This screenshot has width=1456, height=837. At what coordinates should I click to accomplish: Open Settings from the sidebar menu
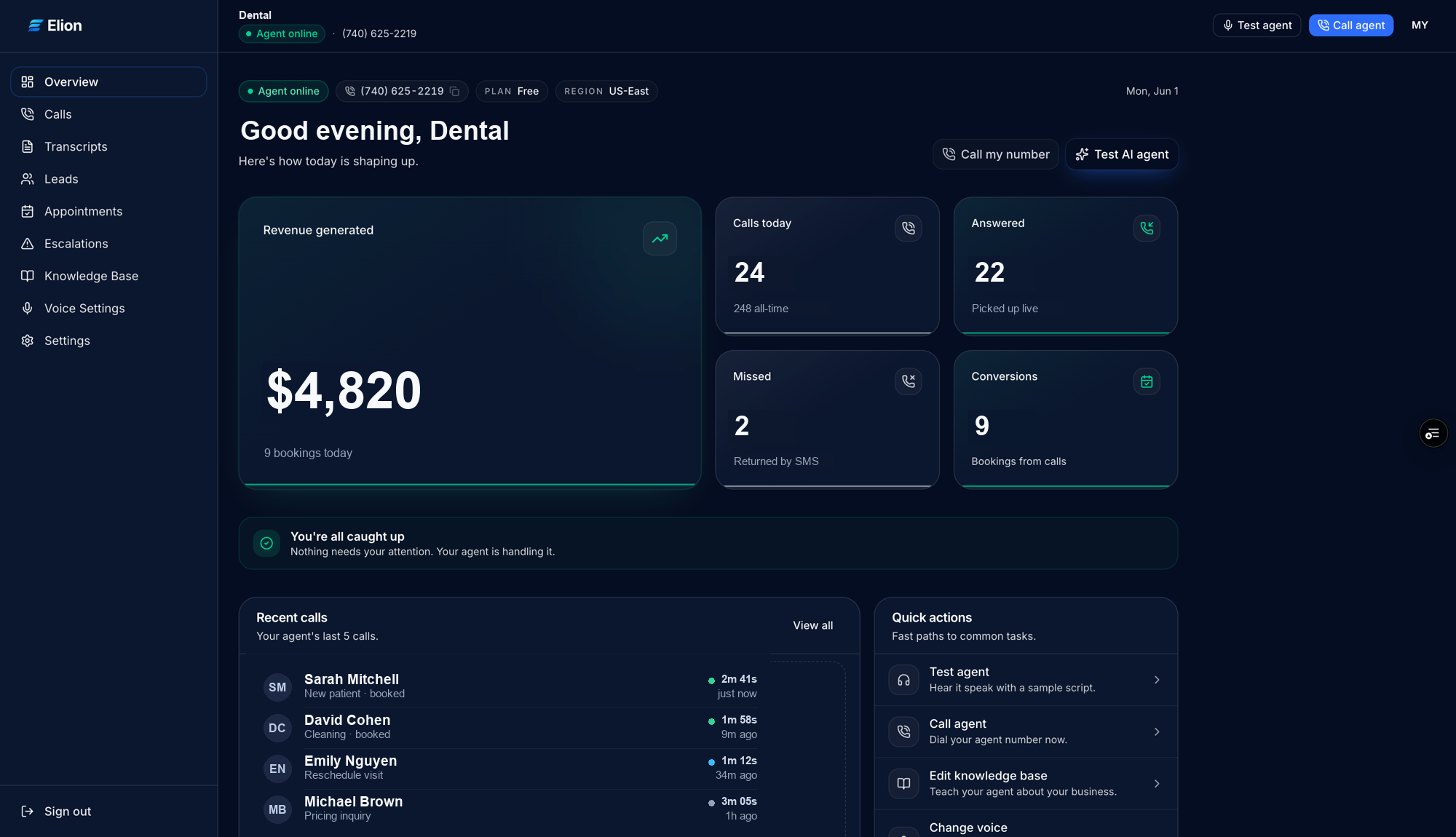(108, 341)
